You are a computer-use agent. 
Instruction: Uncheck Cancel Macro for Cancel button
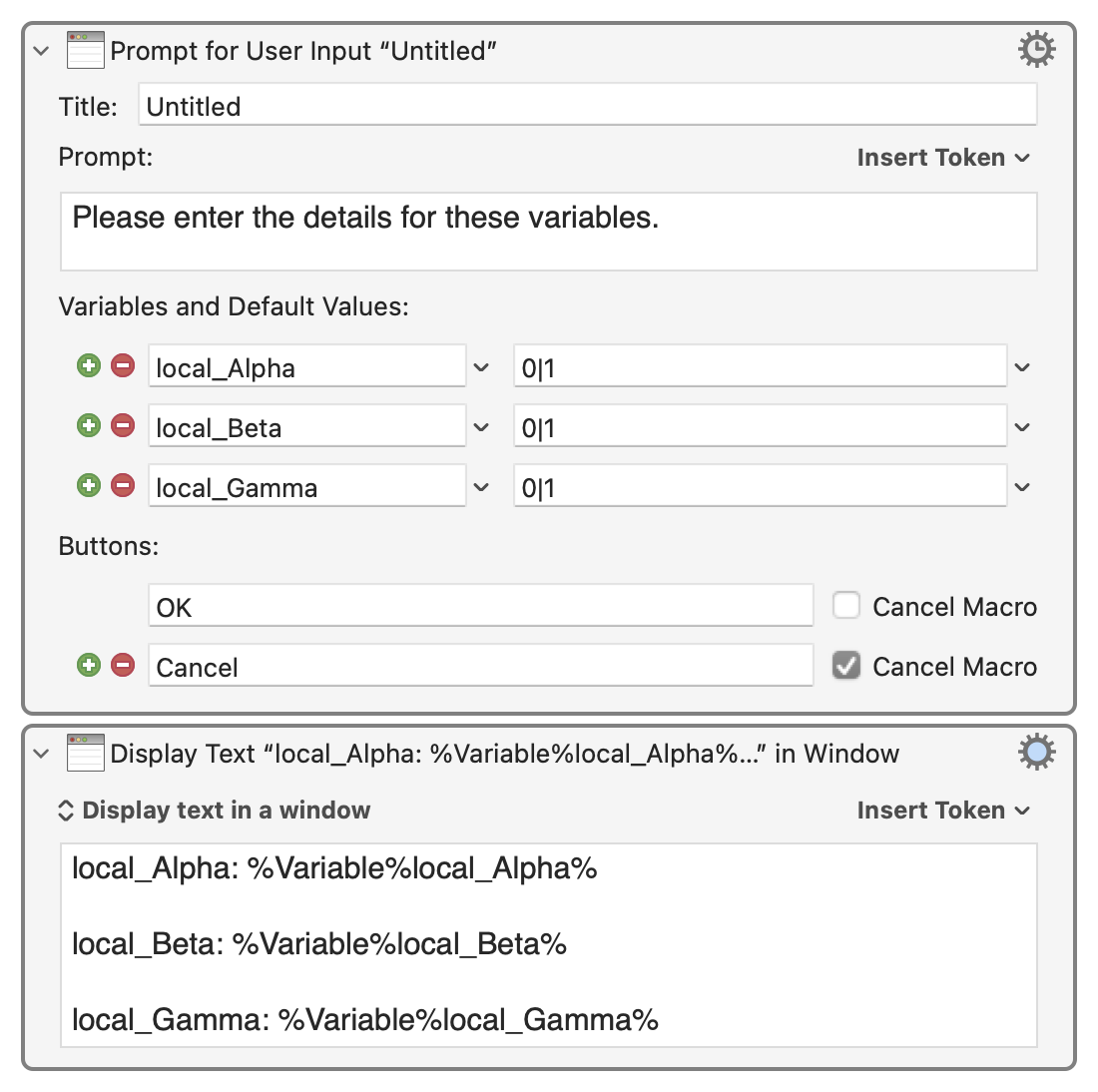(846, 666)
